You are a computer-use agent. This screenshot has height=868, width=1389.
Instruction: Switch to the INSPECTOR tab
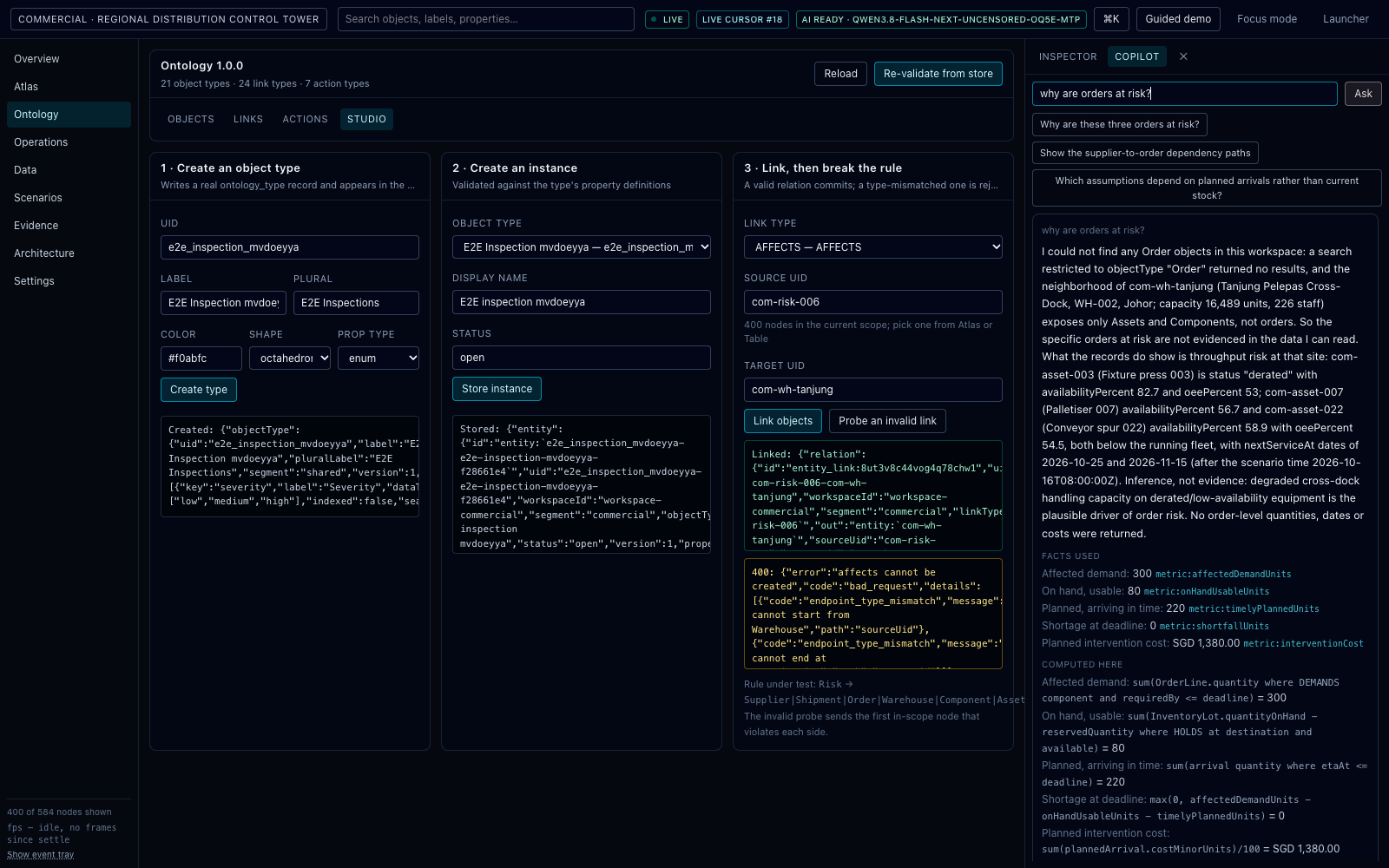[1068, 56]
